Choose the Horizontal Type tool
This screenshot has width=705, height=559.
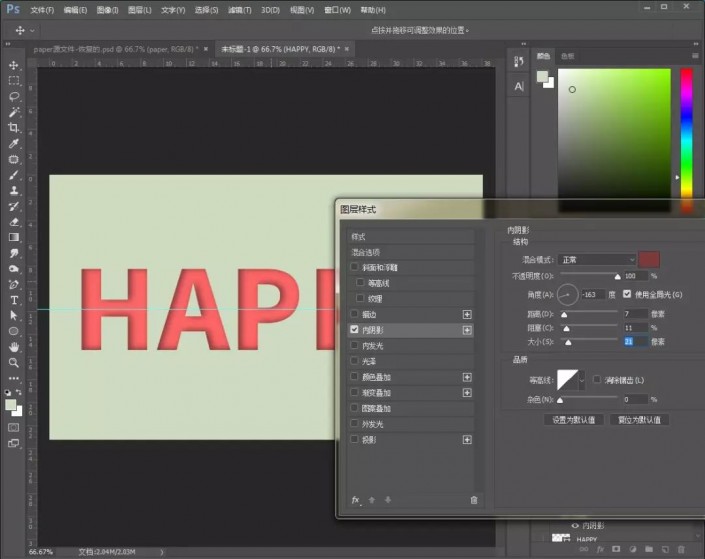pyautogui.click(x=13, y=300)
